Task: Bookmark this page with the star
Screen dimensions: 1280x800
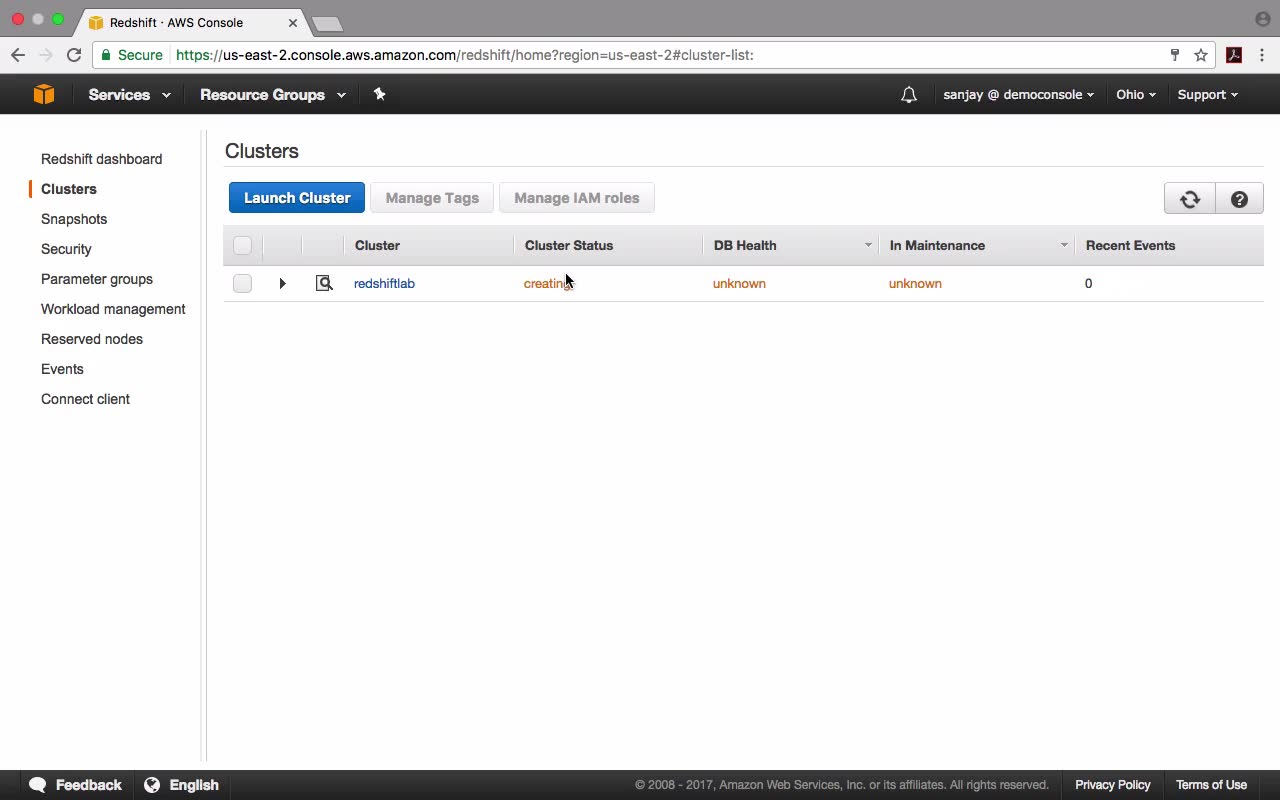Action: coord(1201,55)
